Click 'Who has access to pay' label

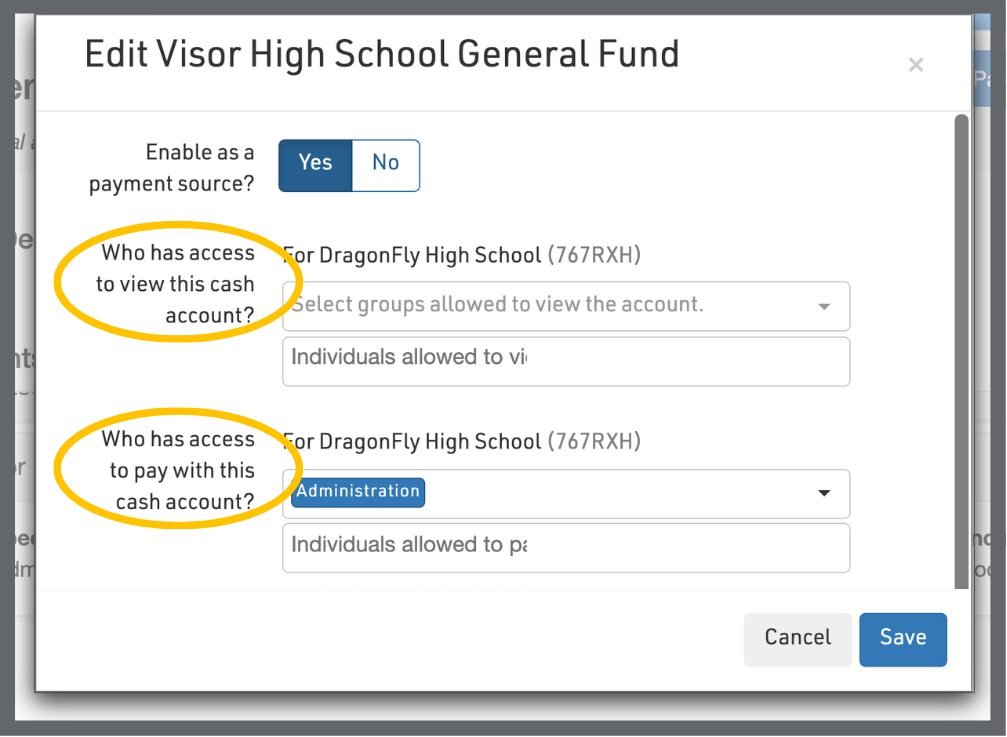[180, 470]
